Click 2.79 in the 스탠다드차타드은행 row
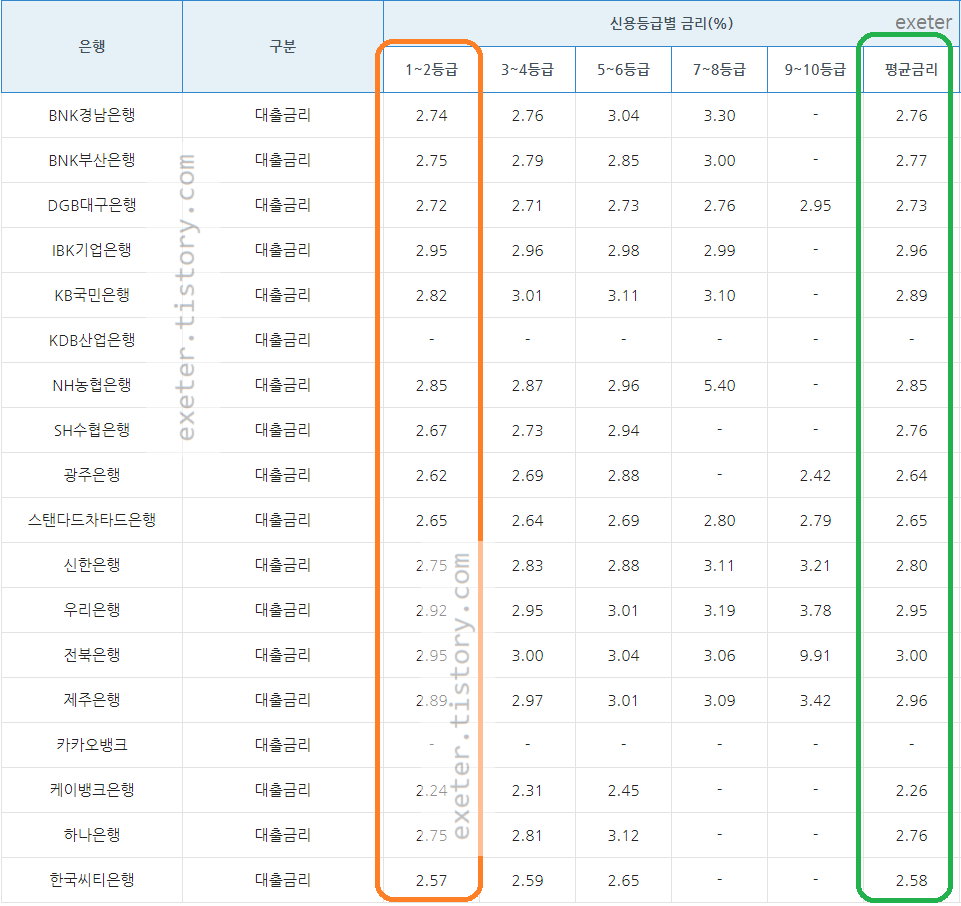961x906 pixels. (x=815, y=521)
